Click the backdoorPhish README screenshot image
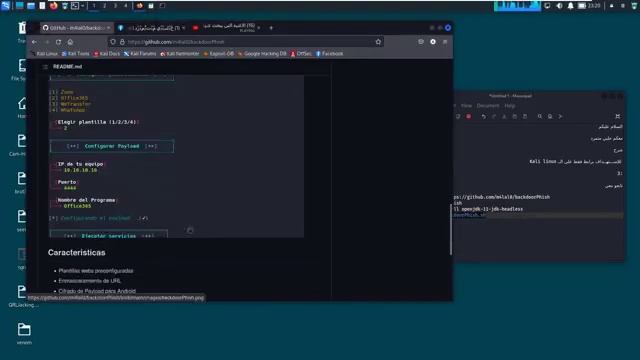Screen dimensions: 640x360 [176, 156]
